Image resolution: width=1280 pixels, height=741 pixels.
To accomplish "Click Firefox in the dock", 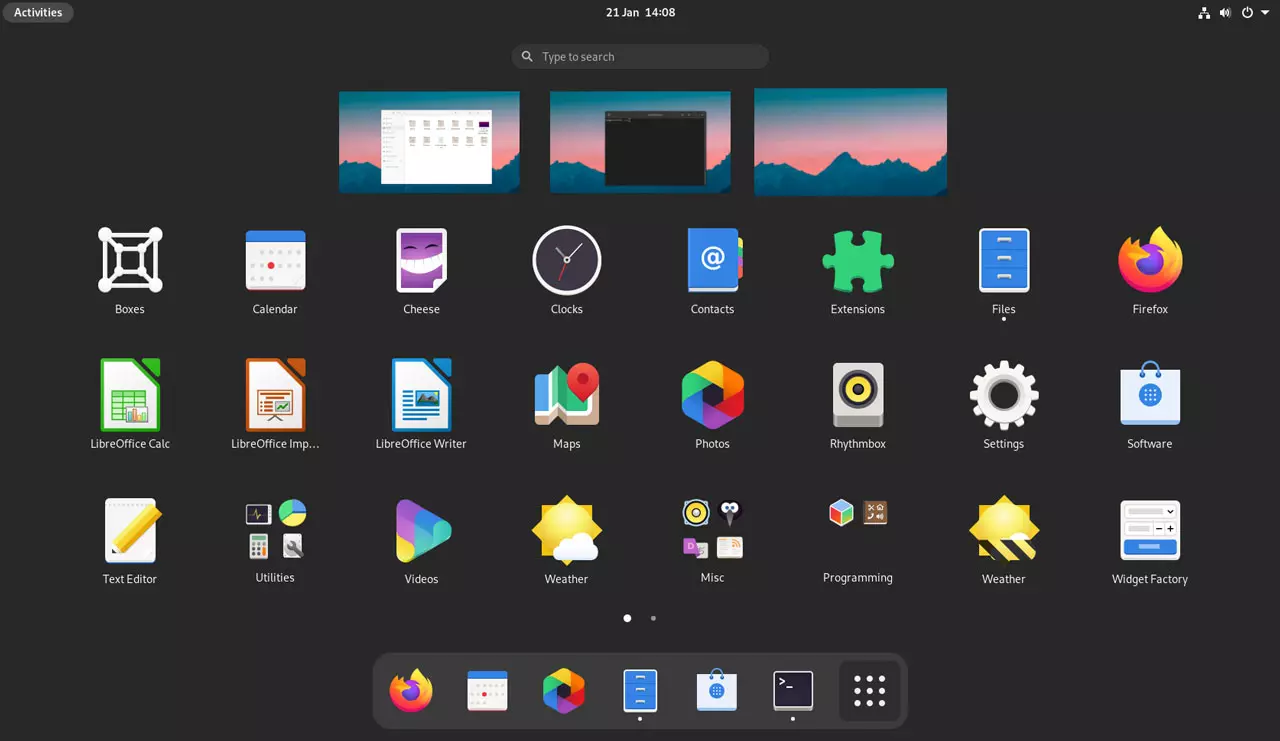I will (x=411, y=691).
